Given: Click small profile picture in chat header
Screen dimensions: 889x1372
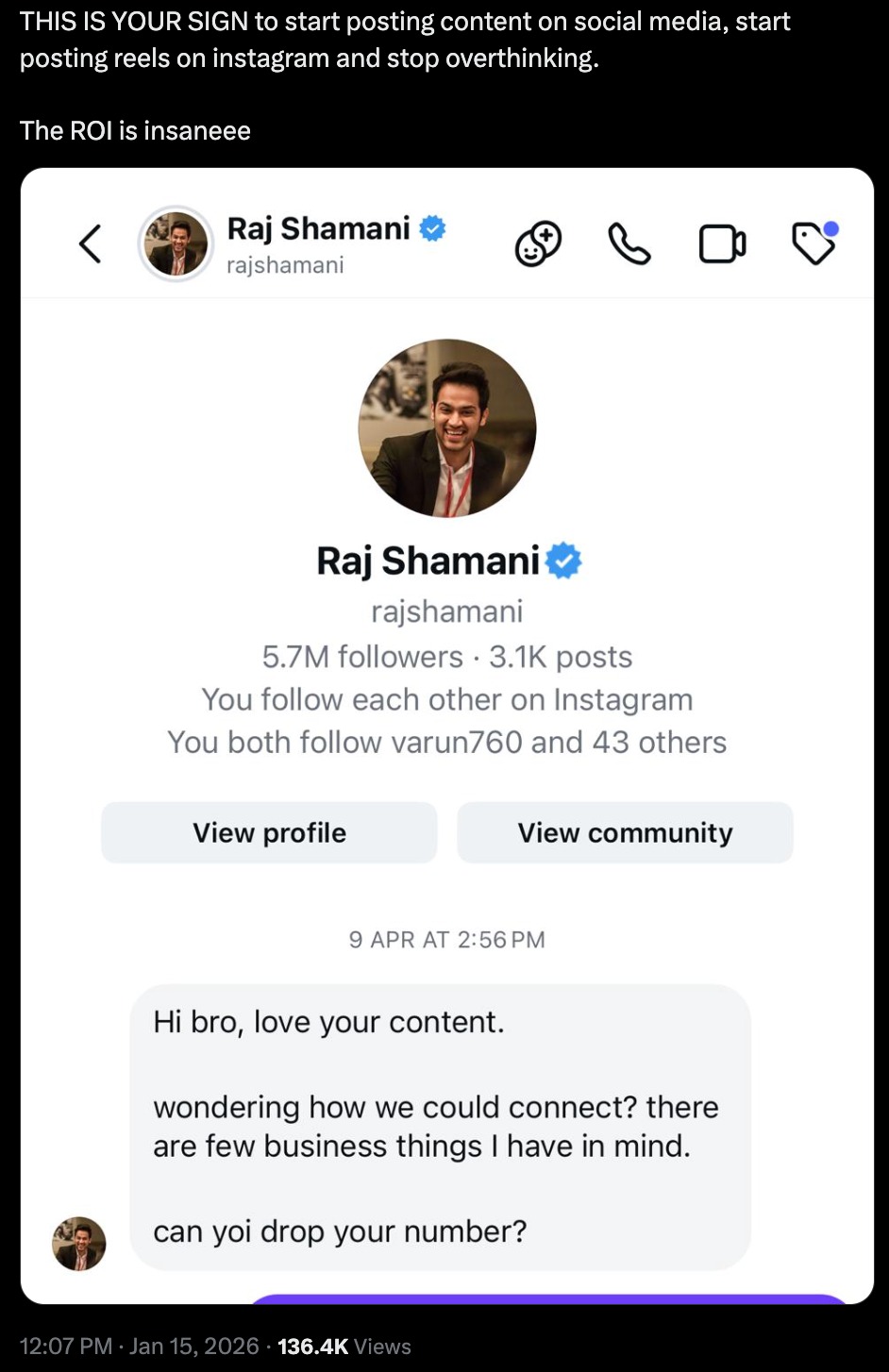Looking at the screenshot, I should [x=176, y=243].
